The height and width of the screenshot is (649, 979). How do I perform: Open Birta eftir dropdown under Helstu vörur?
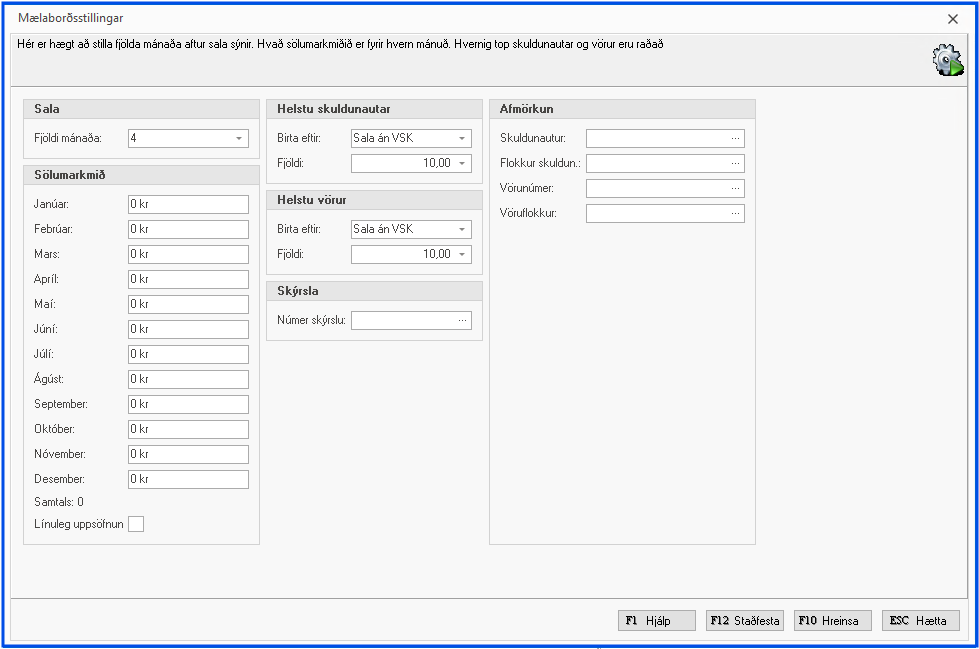(x=462, y=229)
